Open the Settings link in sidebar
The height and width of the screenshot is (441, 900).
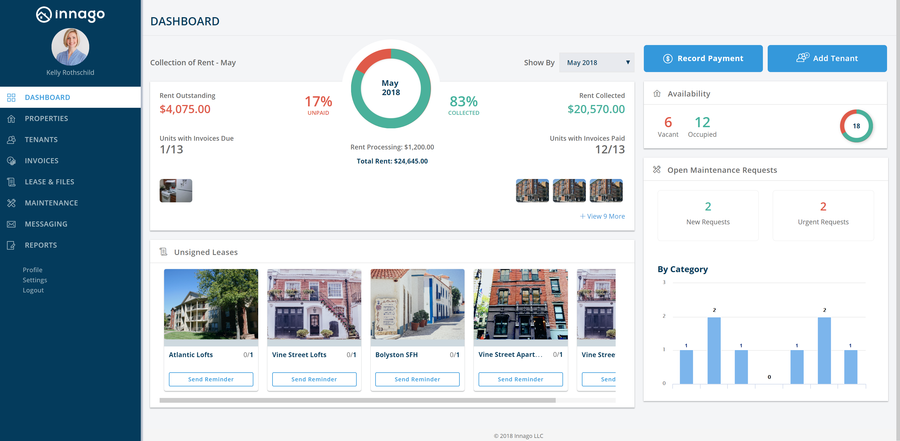tap(35, 280)
